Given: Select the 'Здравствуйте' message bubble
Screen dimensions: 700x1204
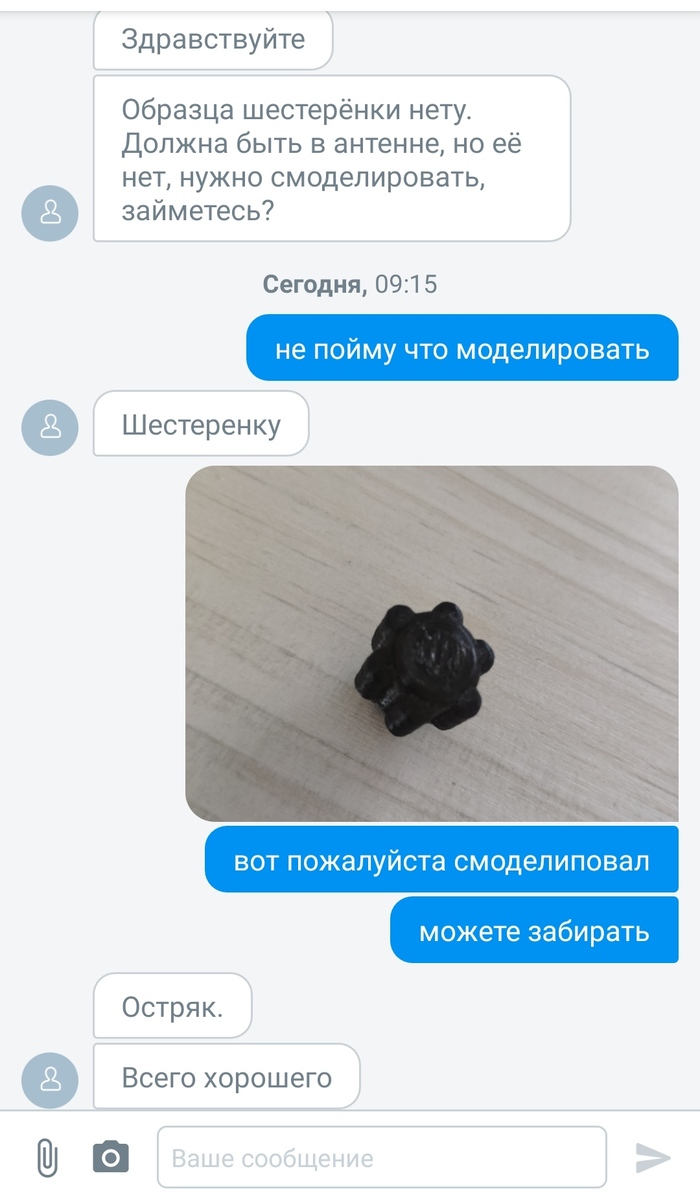Looking at the screenshot, I should click(213, 41).
